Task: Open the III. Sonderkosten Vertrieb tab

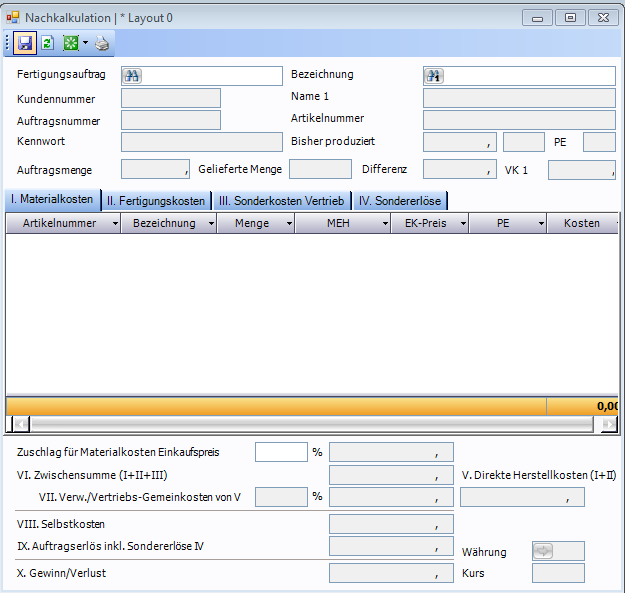Action: click(x=281, y=200)
